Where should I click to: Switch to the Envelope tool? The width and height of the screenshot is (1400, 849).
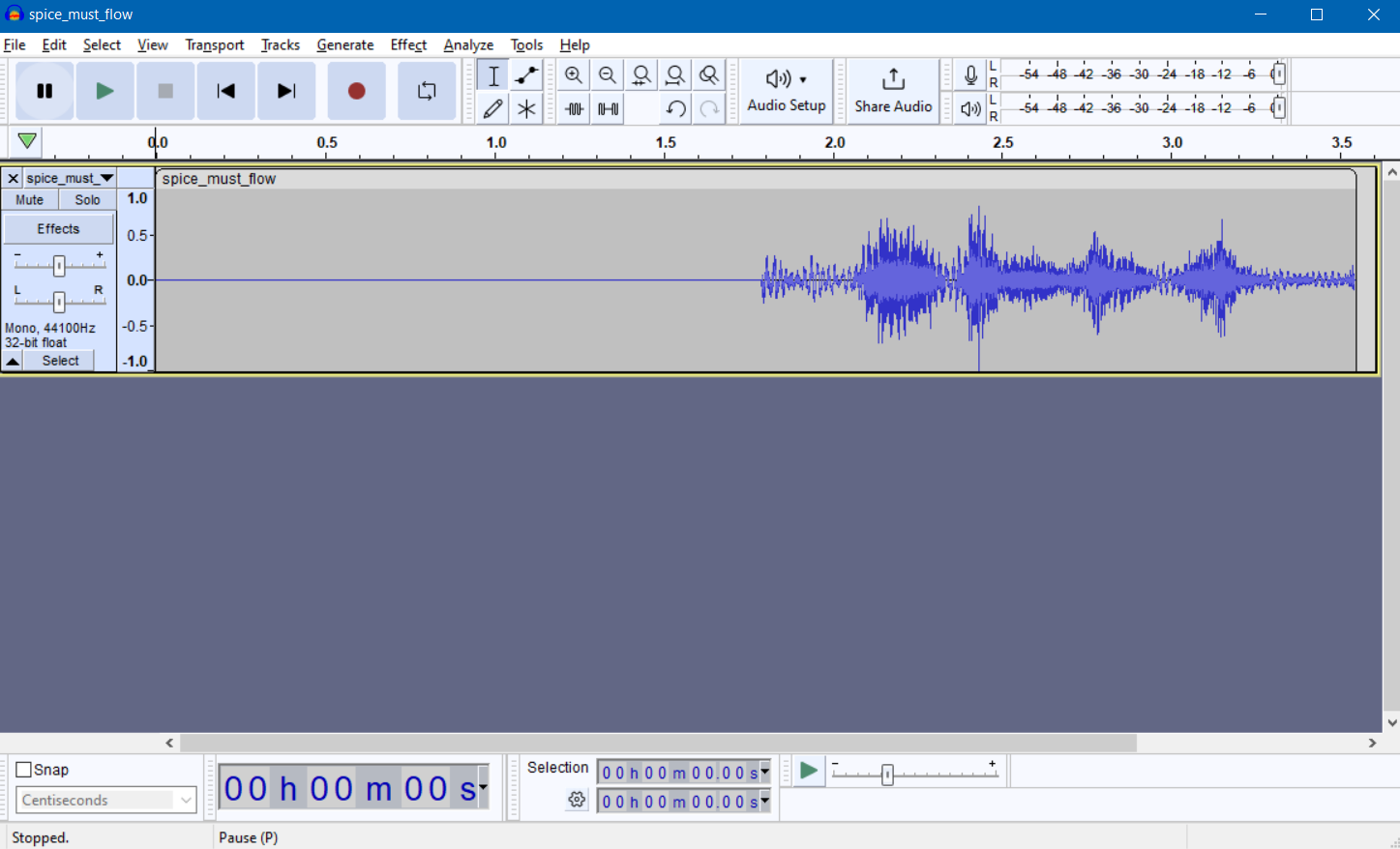526,74
